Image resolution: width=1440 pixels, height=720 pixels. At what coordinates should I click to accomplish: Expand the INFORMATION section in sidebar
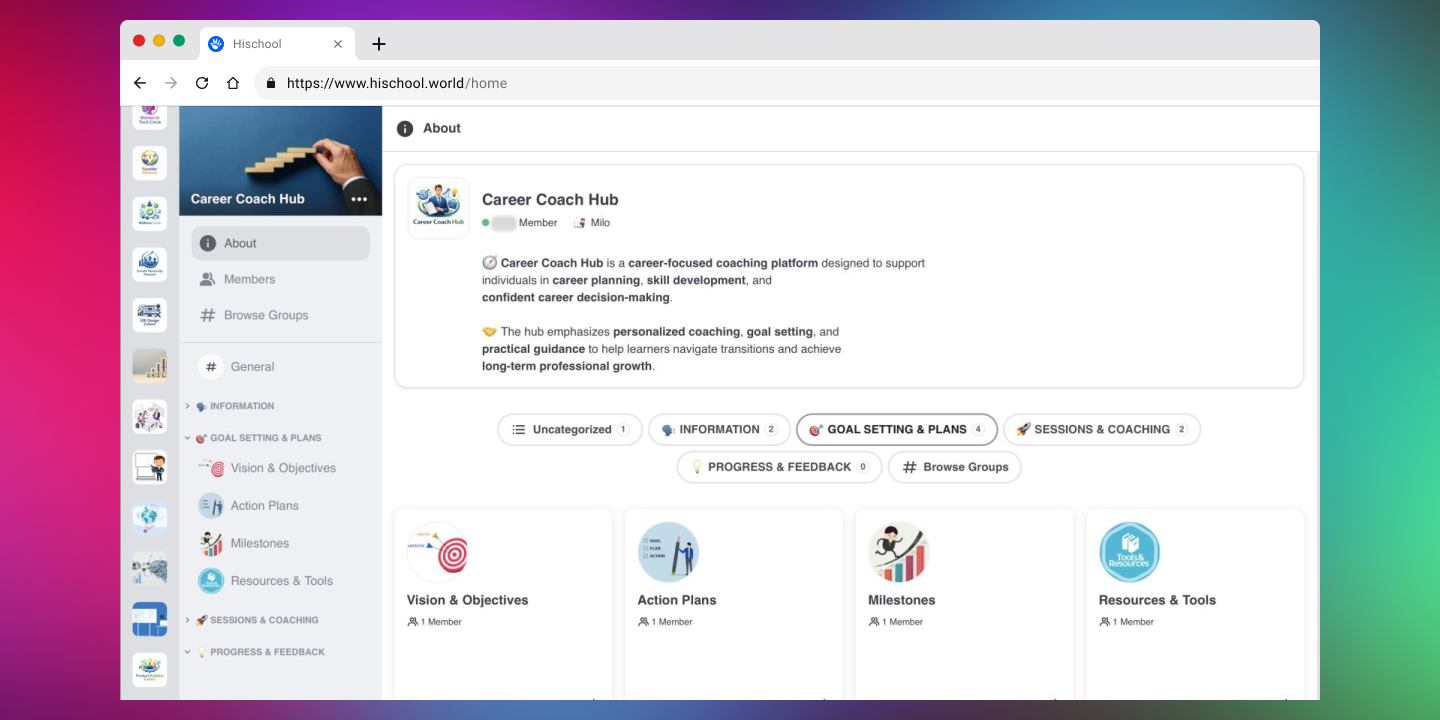point(187,406)
